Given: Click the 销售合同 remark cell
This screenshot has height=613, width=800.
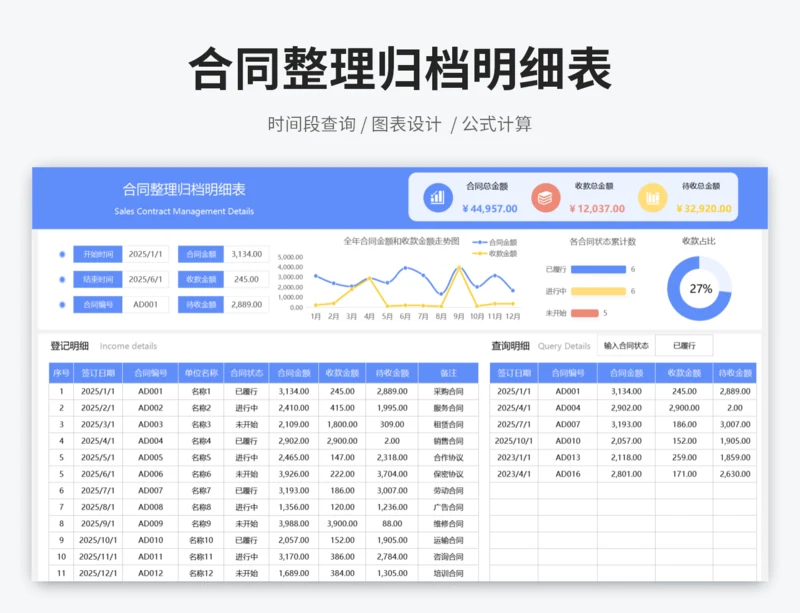Looking at the screenshot, I should click(x=448, y=441).
